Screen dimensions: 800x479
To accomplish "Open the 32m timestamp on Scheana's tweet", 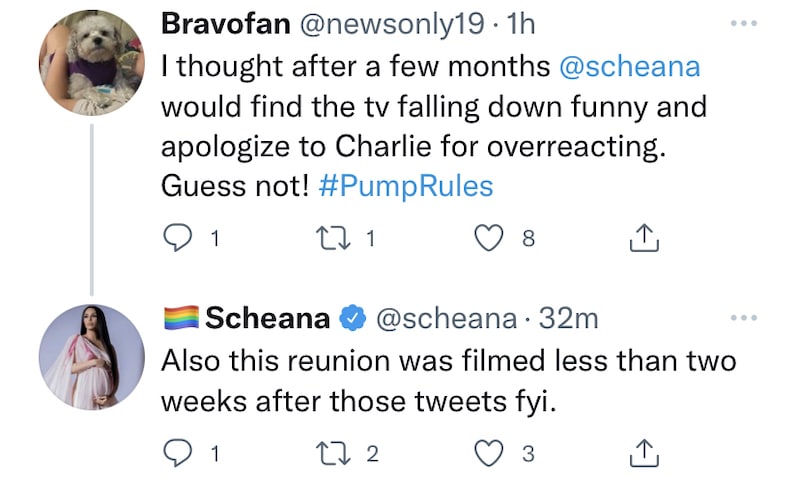I will click(568, 319).
